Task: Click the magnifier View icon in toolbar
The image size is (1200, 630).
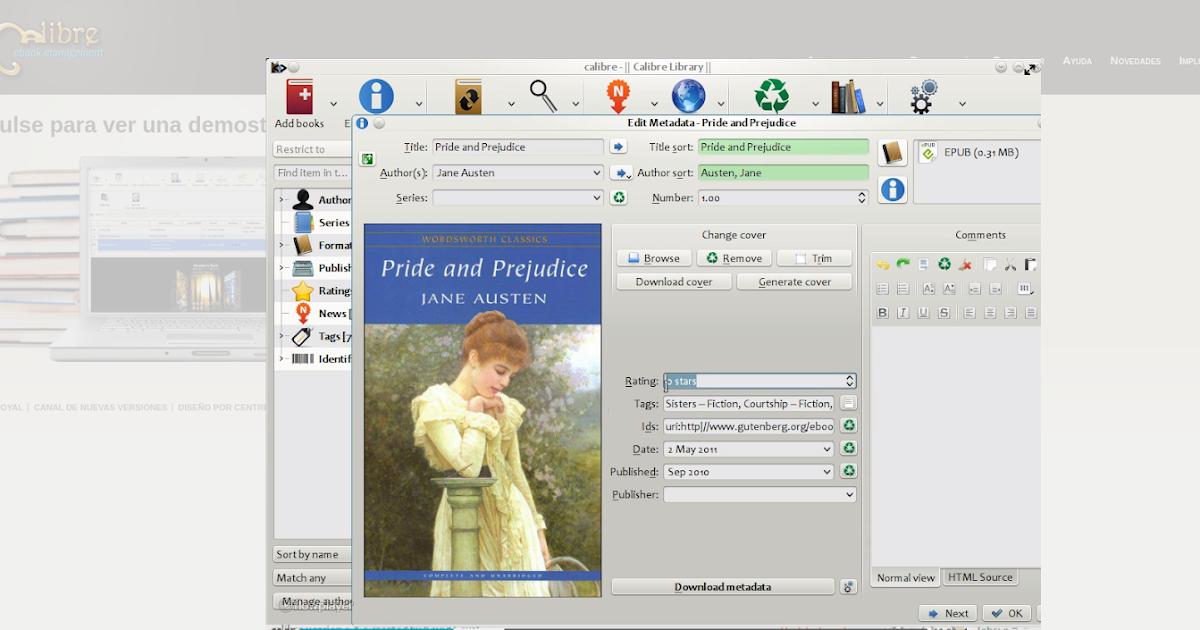Action: 543,96
